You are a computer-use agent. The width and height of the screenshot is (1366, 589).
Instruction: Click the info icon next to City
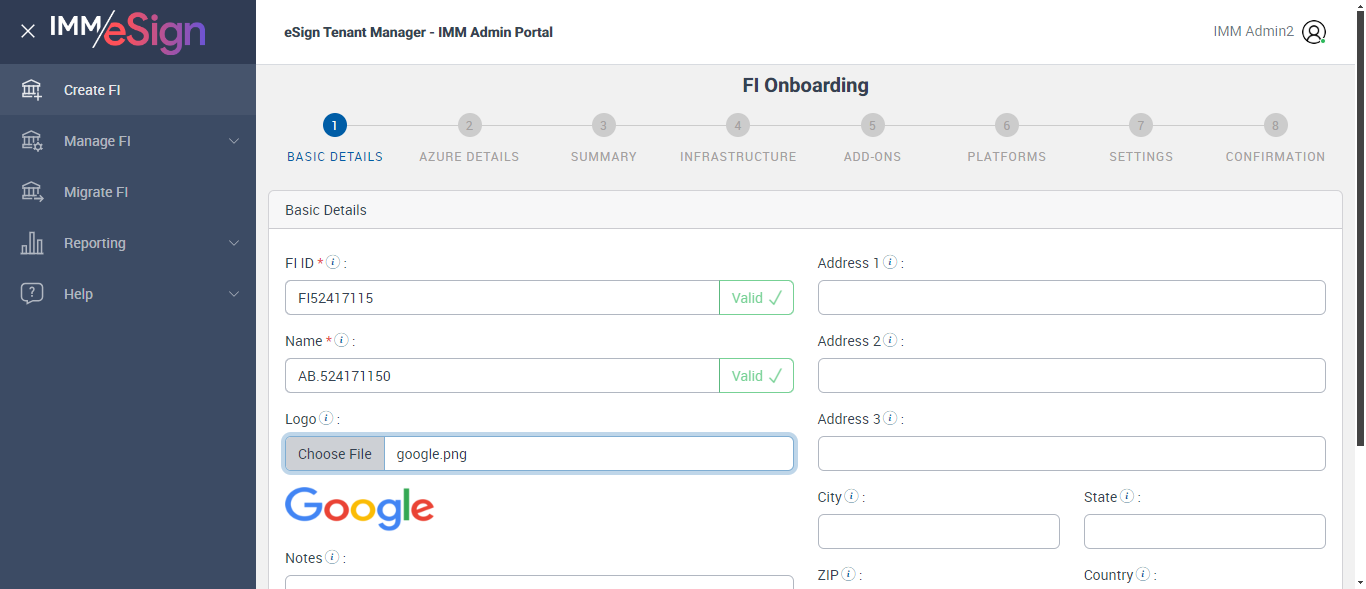point(851,497)
